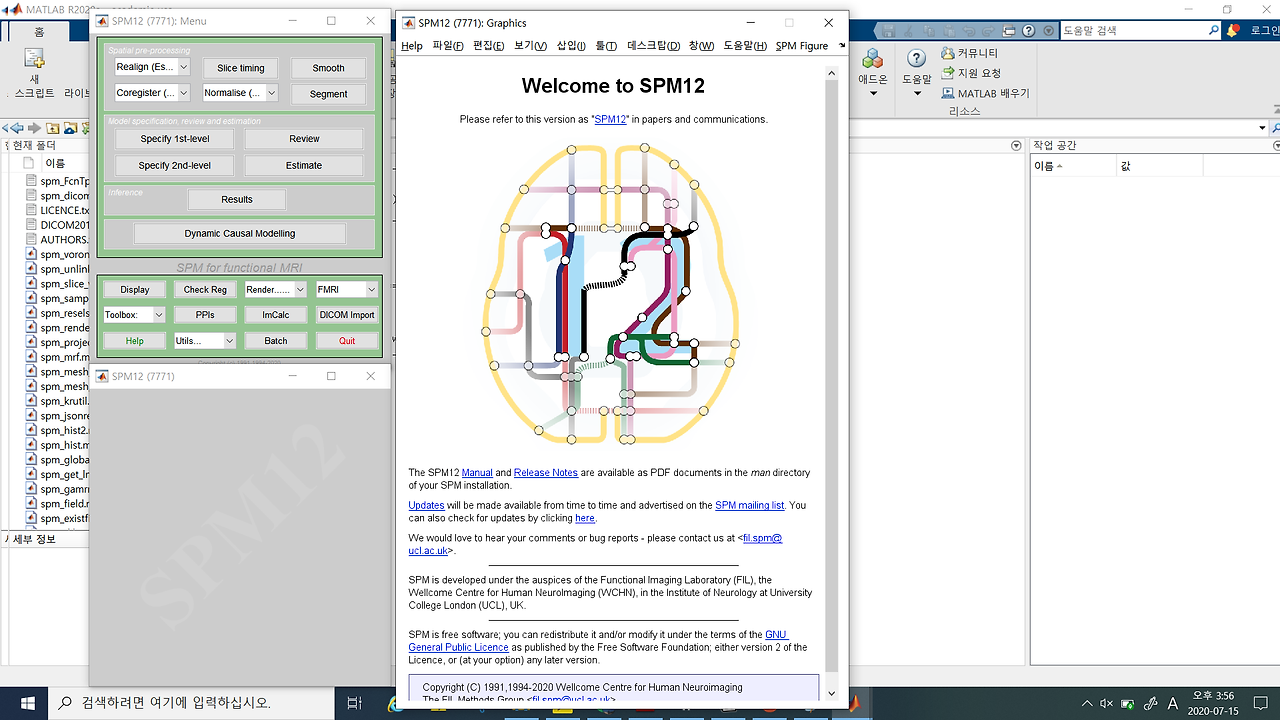Viewport: 1280px width, 720px height.
Task: Expand the Add-Ons dropdown arrow
Action: (x=873, y=94)
